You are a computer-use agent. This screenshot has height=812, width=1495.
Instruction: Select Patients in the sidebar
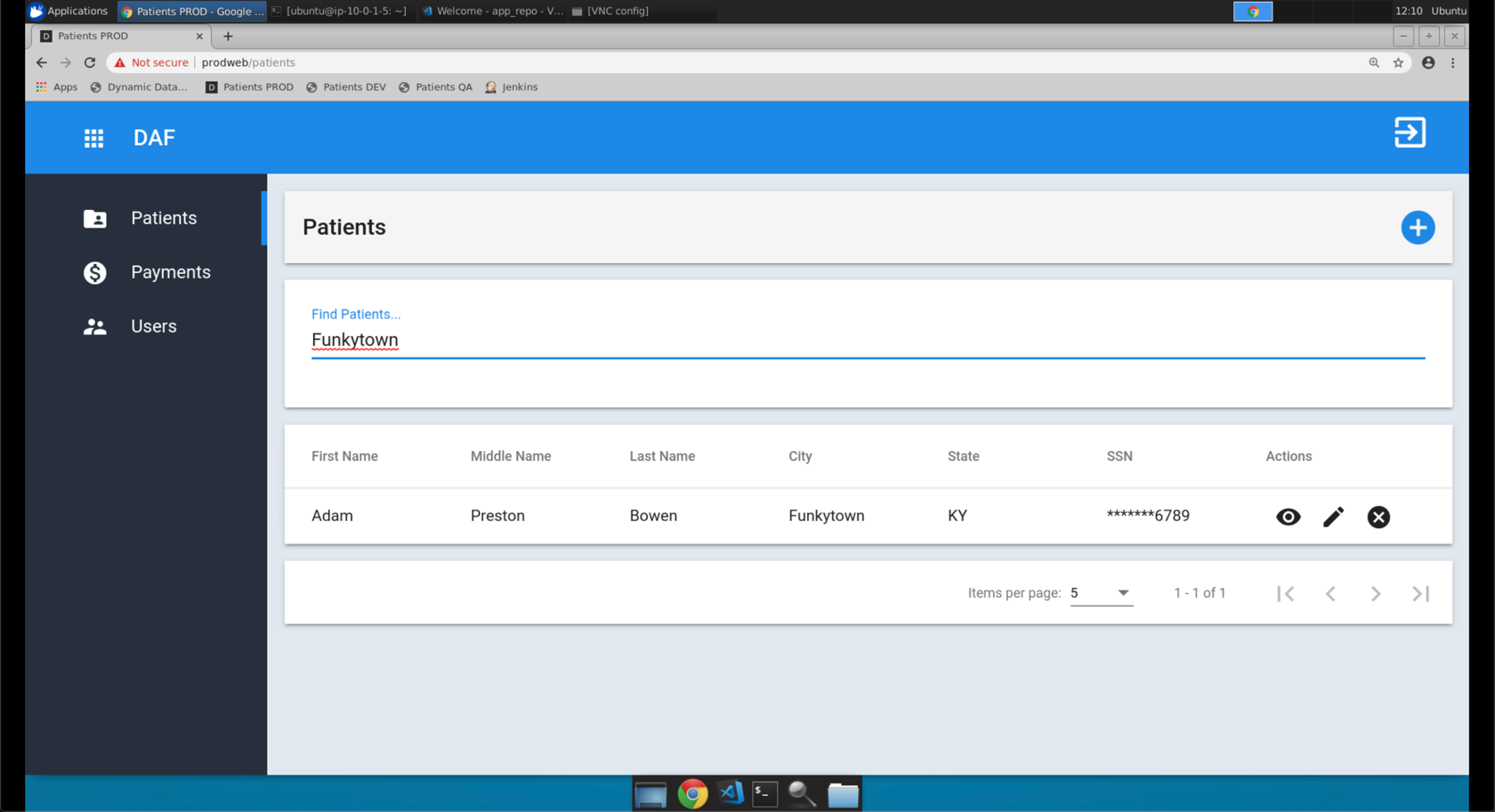pyautogui.click(x=163, y=218)
